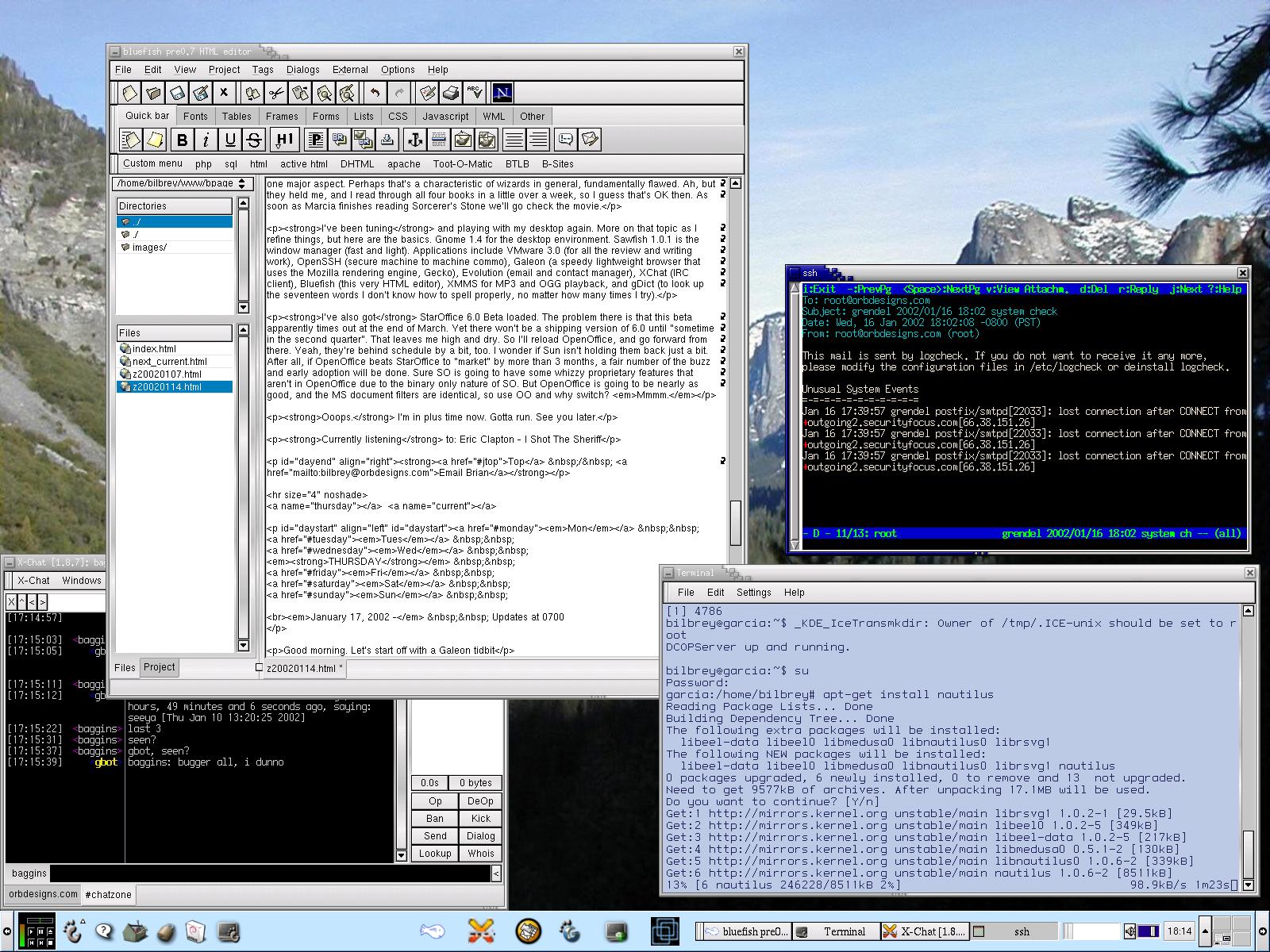The height and width of the screenshot is (952, 1270).
Task: Click the Italic formatting icon
Action: 206,140
